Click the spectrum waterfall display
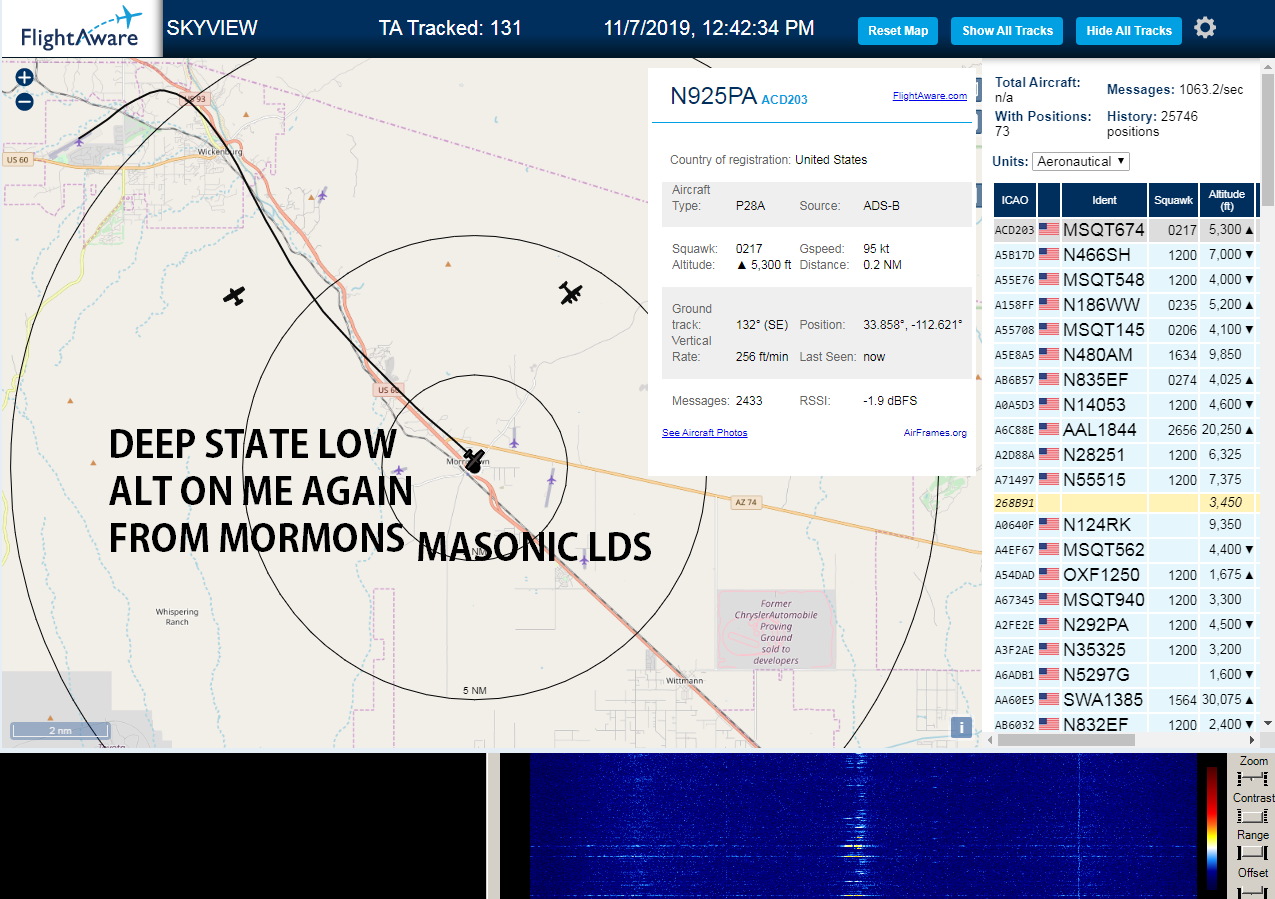This screenshot has height=899, width=1275. click(x=863, y=826)
